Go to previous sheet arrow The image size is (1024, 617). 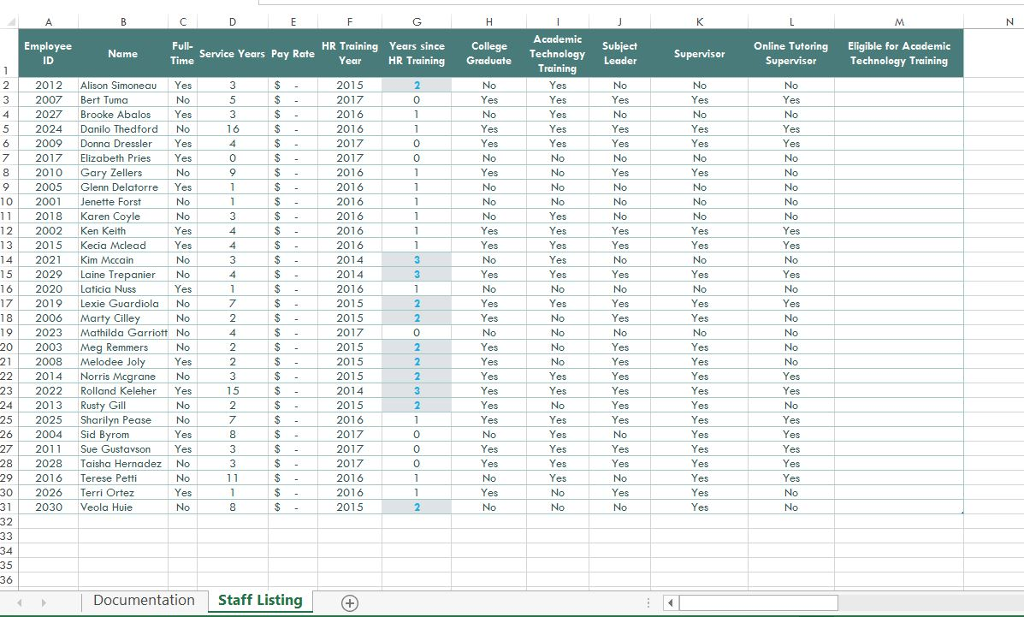pyautogui.click(x=20, y=603)
